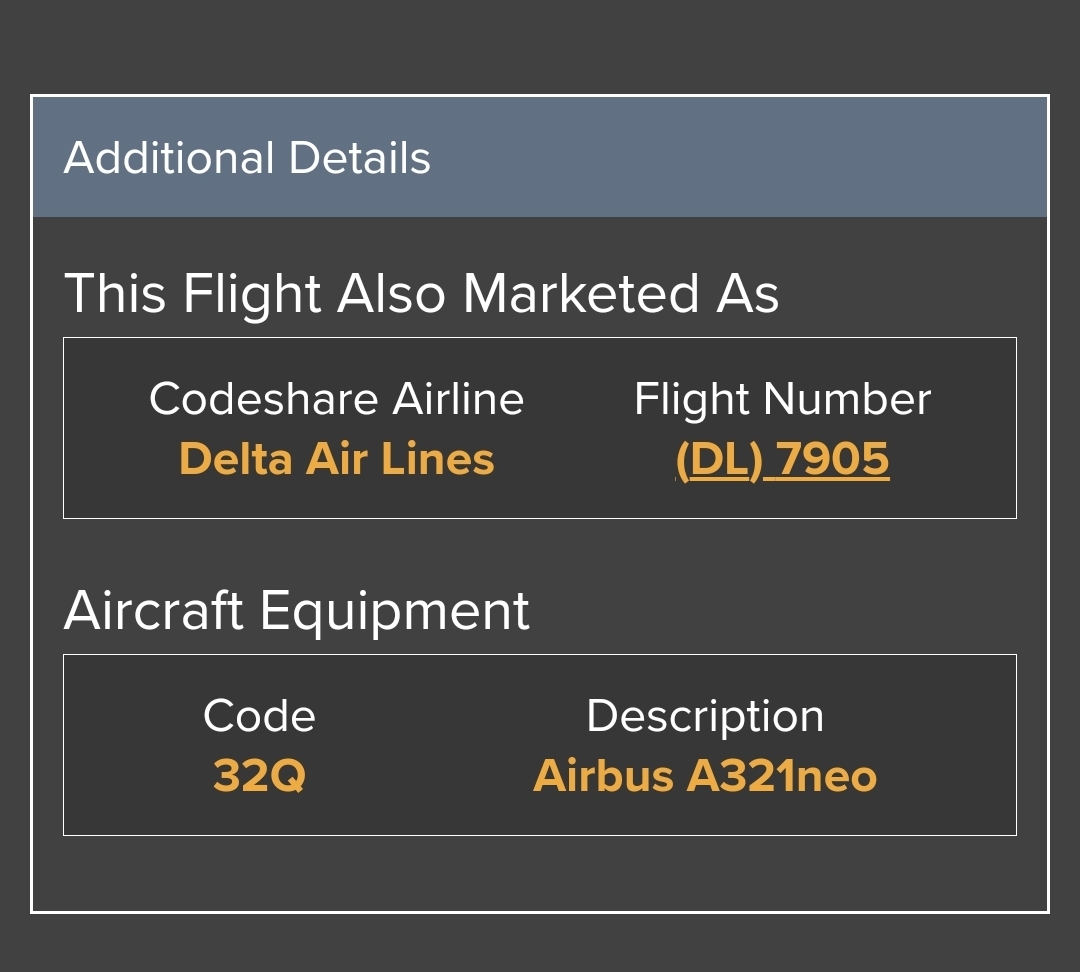Select the Additional Details header bar
This screenshot has width=1080, height=972.
coord(540,157)
